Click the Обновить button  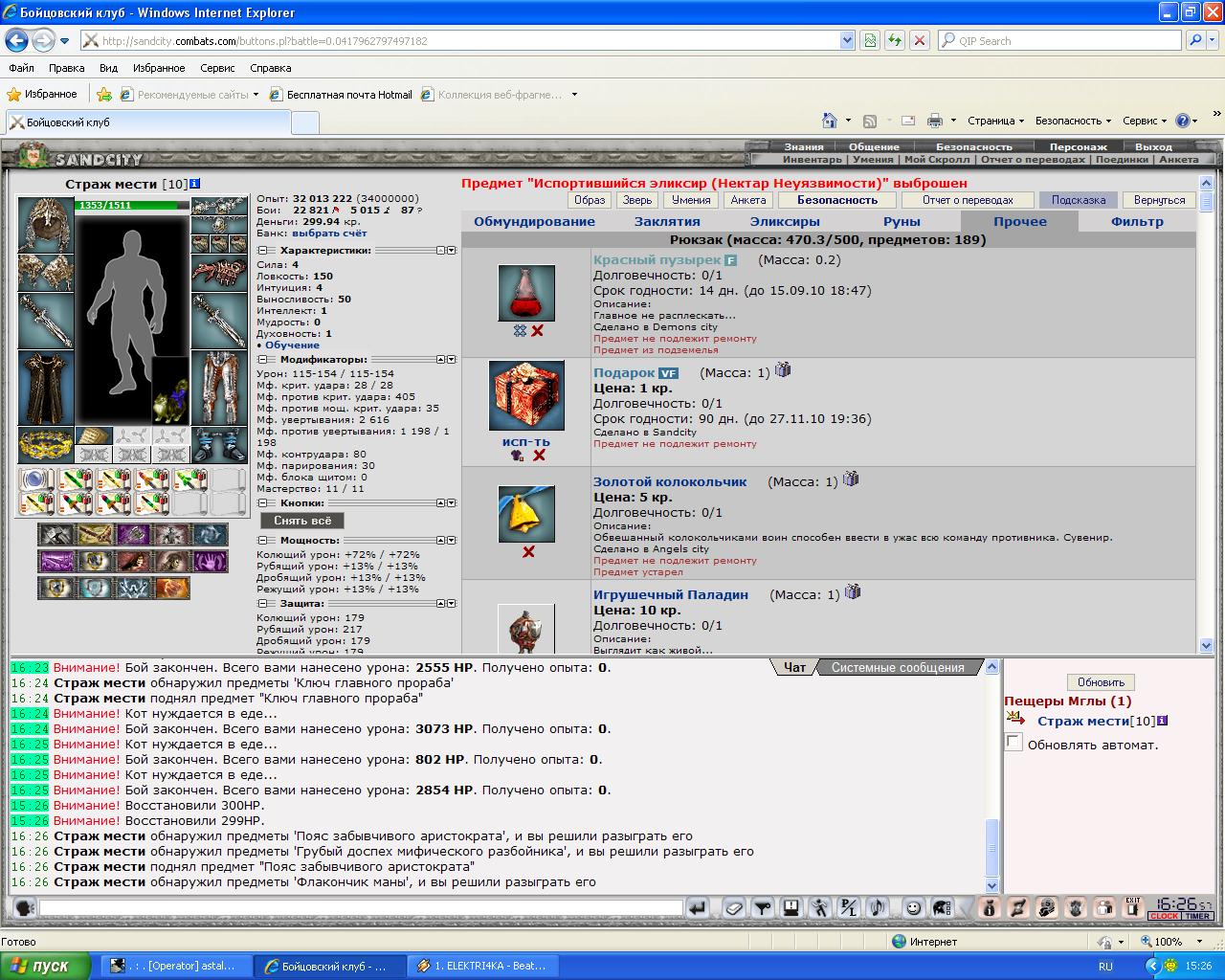point(1101,682)
